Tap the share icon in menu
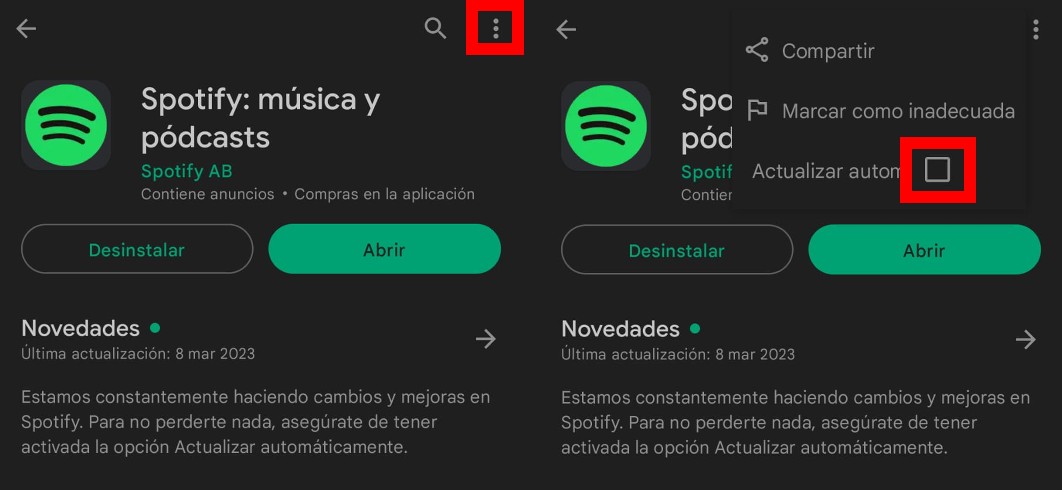The width and height of the screenshot is (1062, 490). pyautogui.click(x=757, y=50)
